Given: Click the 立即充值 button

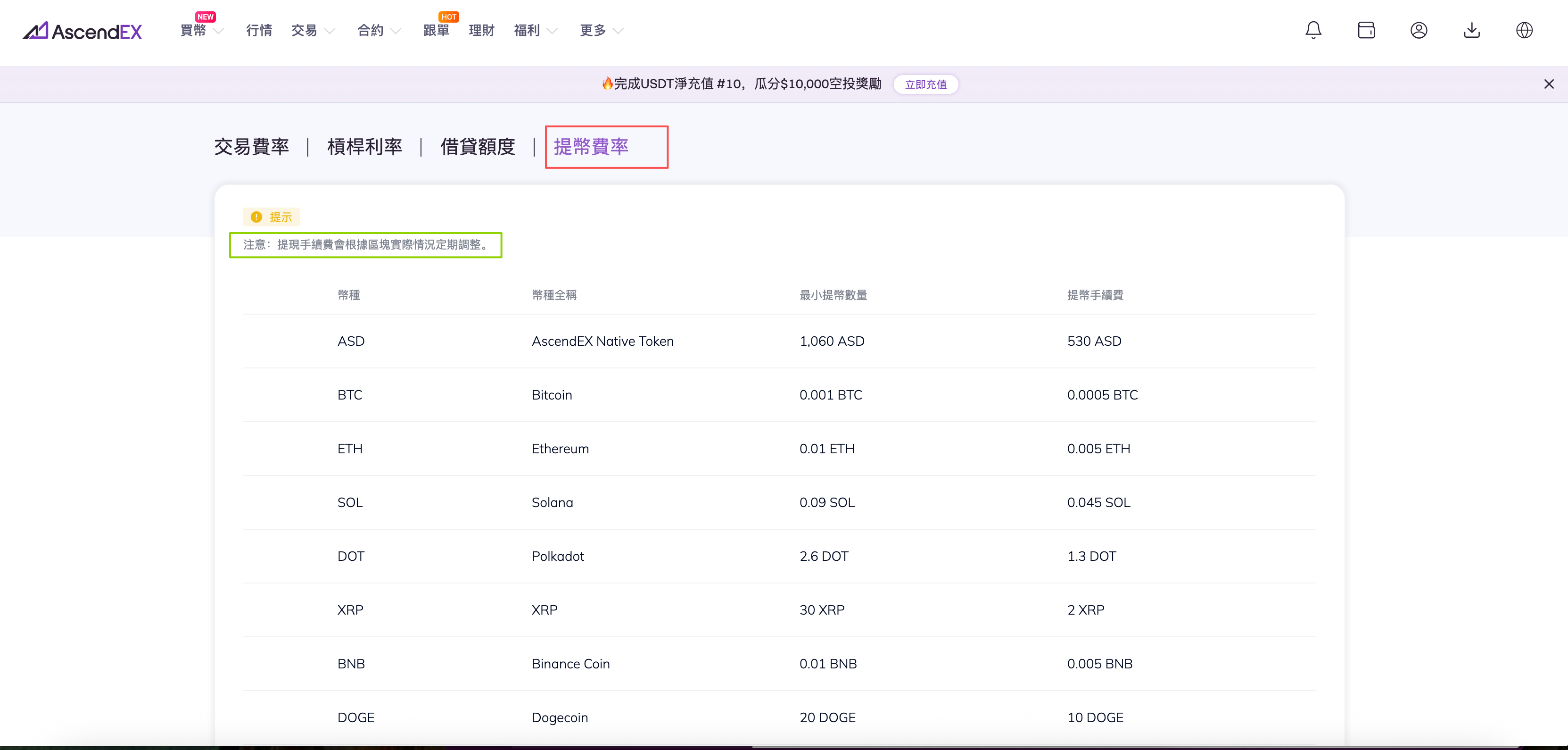Looking at the screenshot, I should 925,85.
